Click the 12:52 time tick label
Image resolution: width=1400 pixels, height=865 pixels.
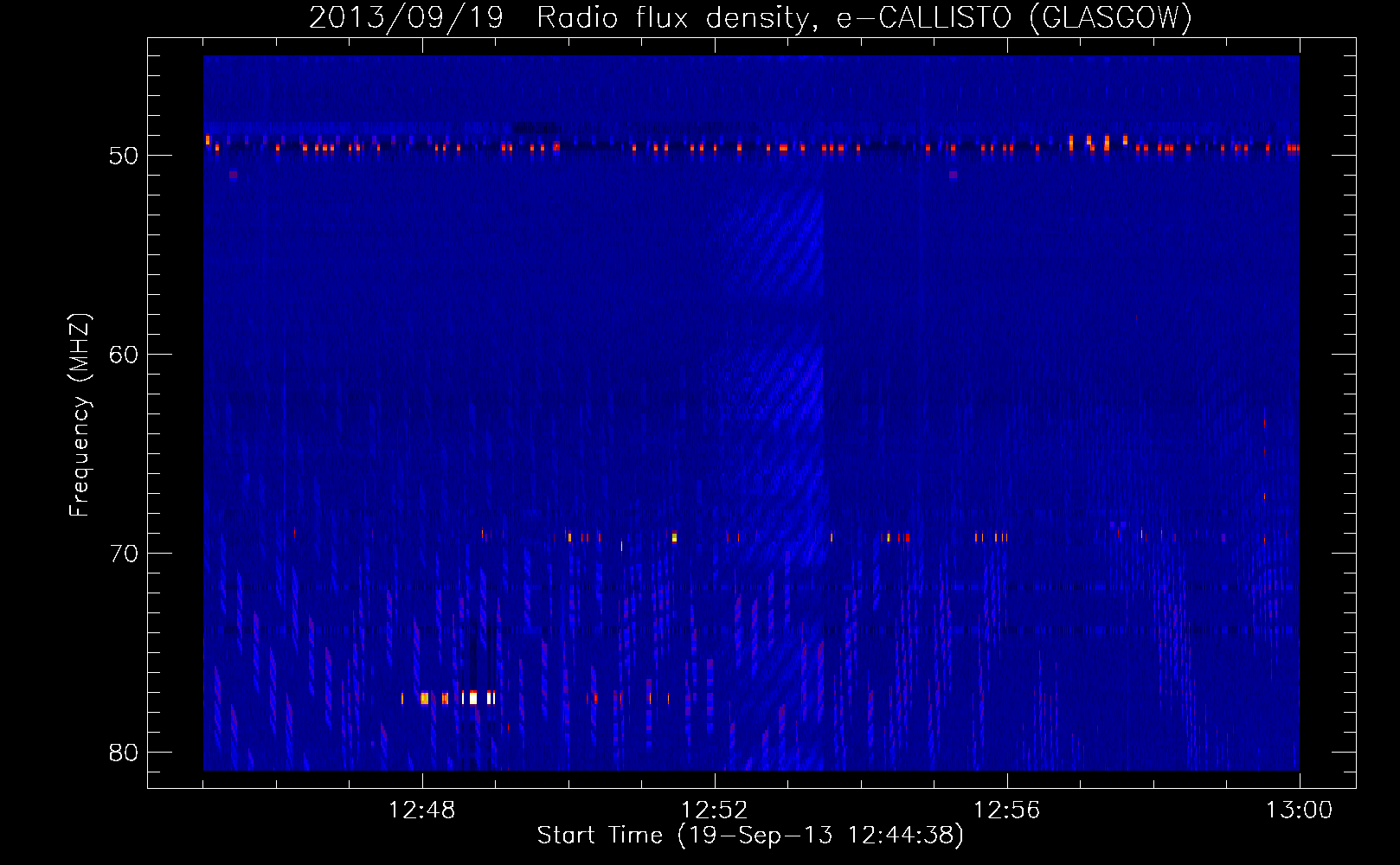(715, 811)
